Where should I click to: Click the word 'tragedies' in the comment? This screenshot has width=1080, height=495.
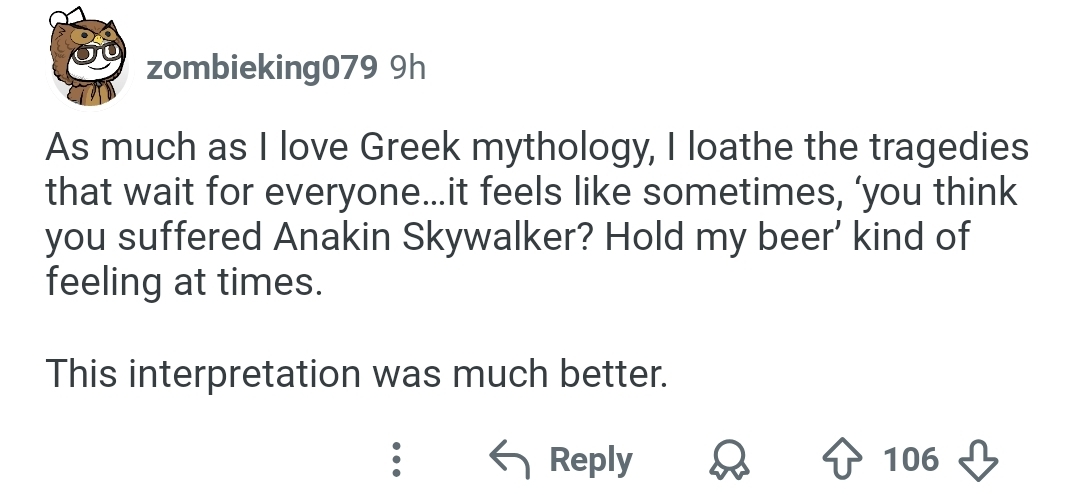click(948, 149)
